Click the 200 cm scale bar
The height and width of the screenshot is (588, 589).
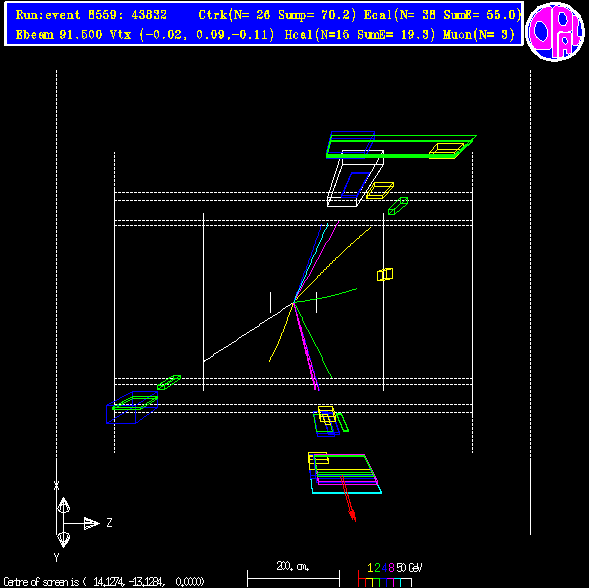tap(293, 578)
